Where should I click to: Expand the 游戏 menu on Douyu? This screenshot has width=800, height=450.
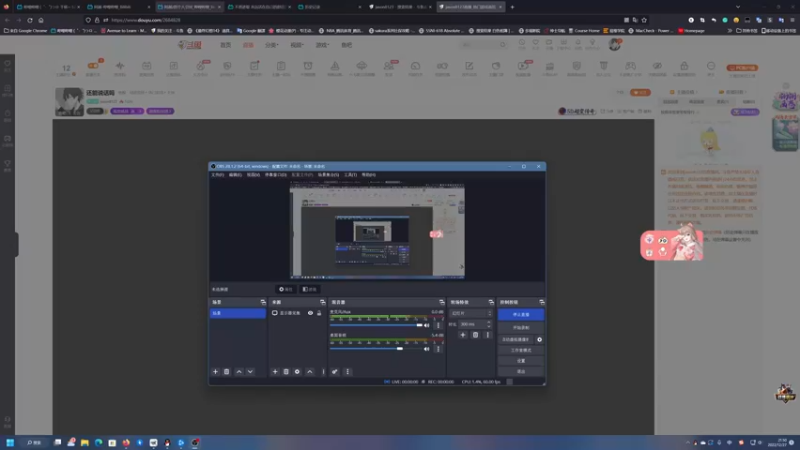pos(322,45)
